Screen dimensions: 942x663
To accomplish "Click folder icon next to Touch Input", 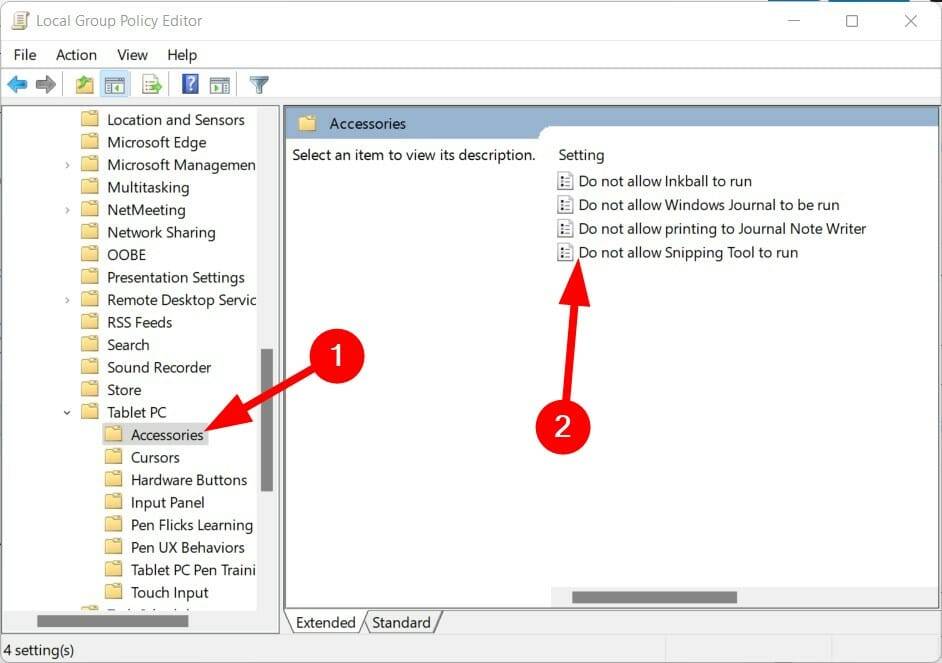I will [113, 592].
